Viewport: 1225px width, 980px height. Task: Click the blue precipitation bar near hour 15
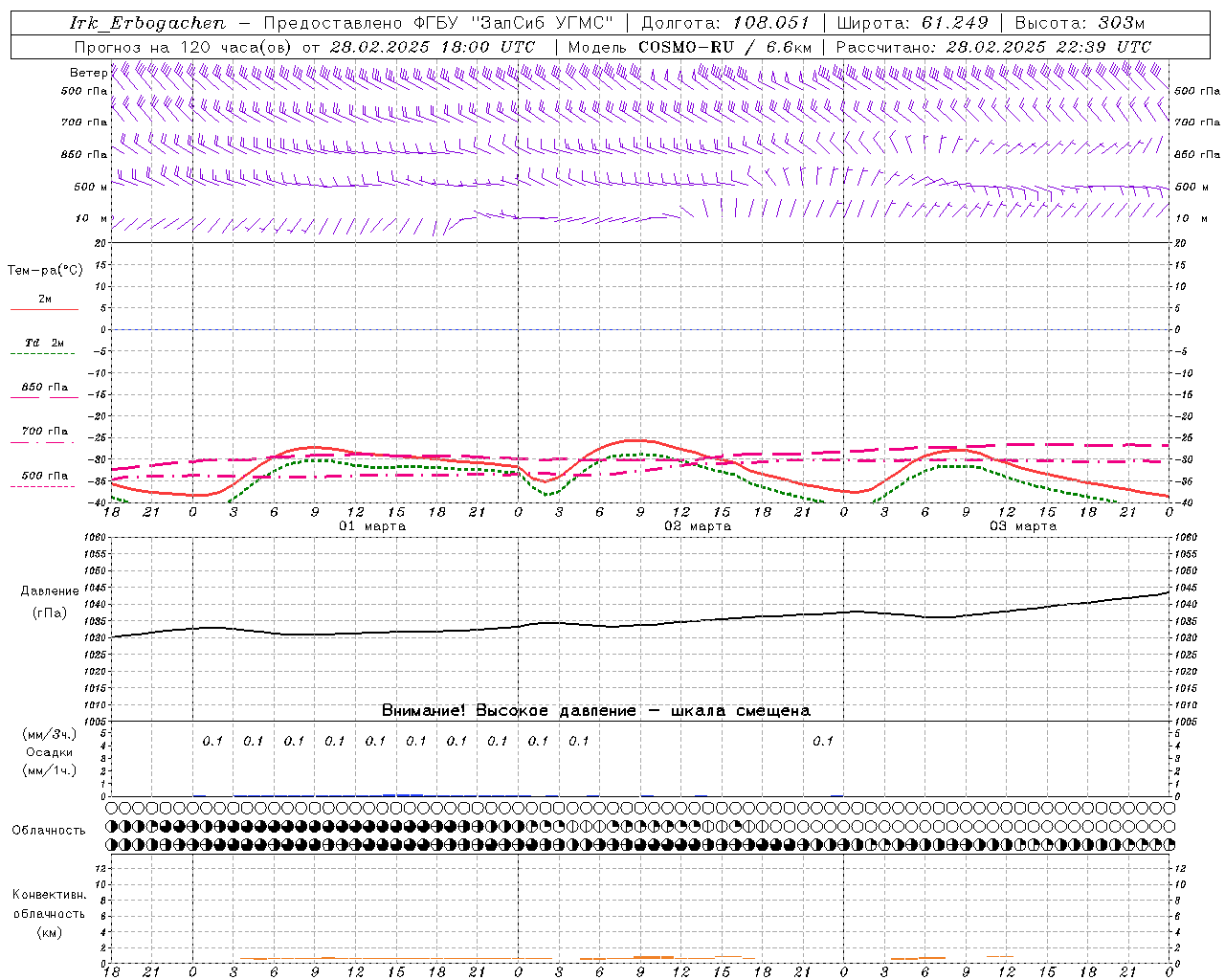pyautogui.click(x=403, y=794)
